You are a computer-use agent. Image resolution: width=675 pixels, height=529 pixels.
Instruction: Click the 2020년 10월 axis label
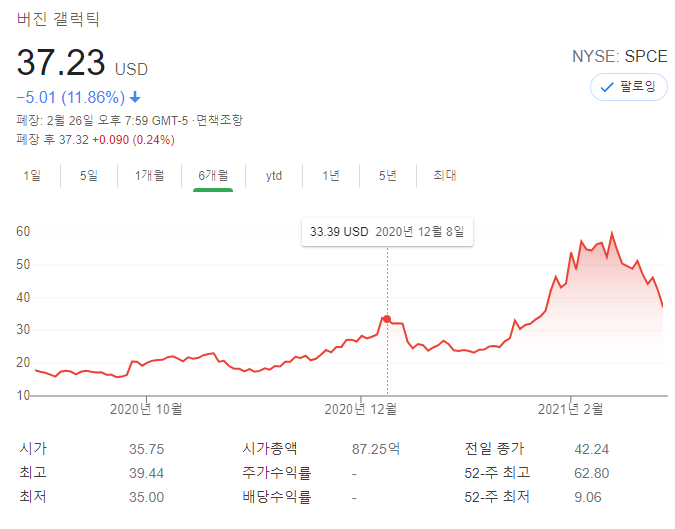click(146, 409)
